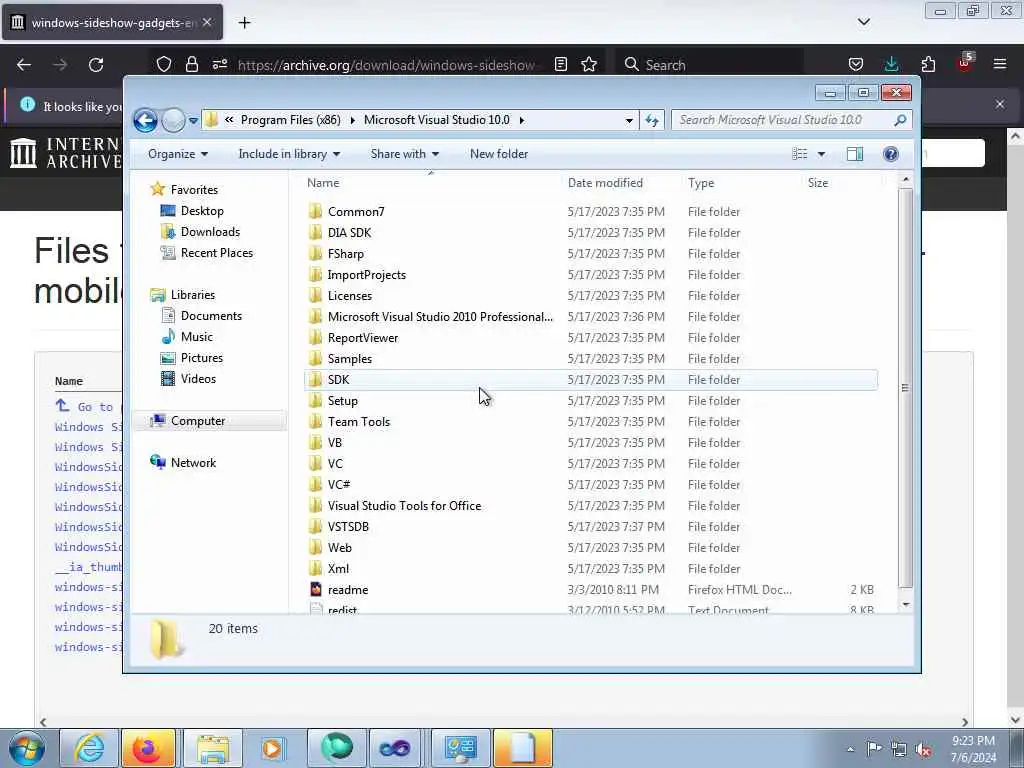Image resolution: width=1024 pixels, height=768 pixels.
Task: Click the New folder button
Action: [499, 154]
